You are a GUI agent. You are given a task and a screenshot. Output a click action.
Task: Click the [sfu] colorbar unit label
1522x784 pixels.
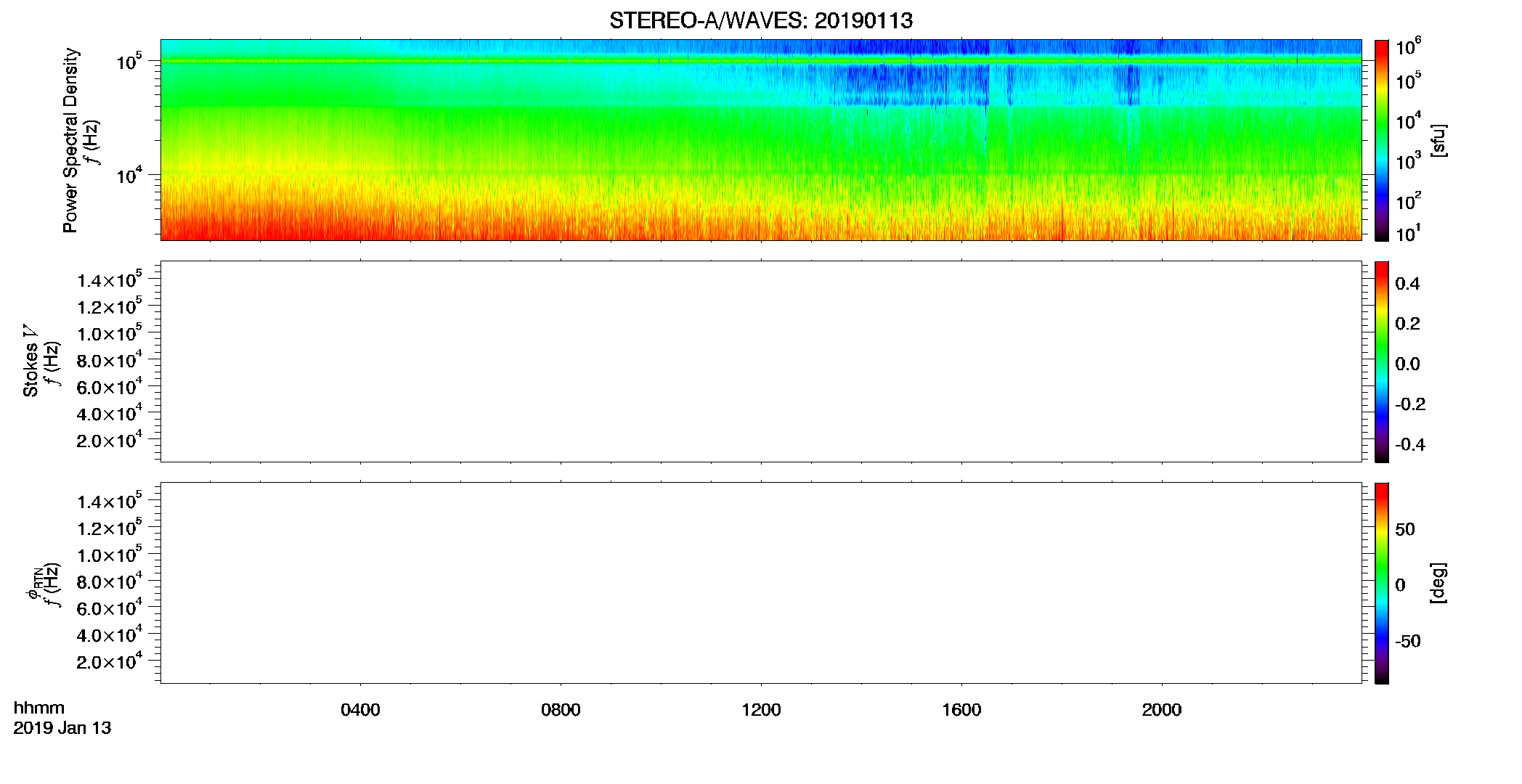point(1438,140)
